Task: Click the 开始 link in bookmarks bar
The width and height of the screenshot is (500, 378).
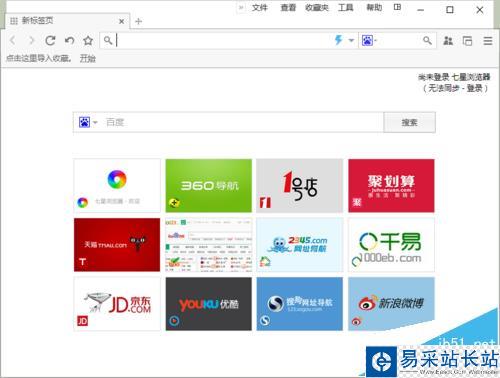Action: click(x=88, y=59)
